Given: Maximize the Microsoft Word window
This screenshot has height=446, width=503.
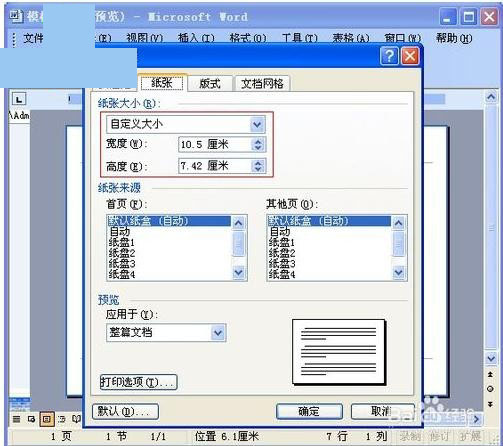Looking at the screenshot, I should click(468, 17).
